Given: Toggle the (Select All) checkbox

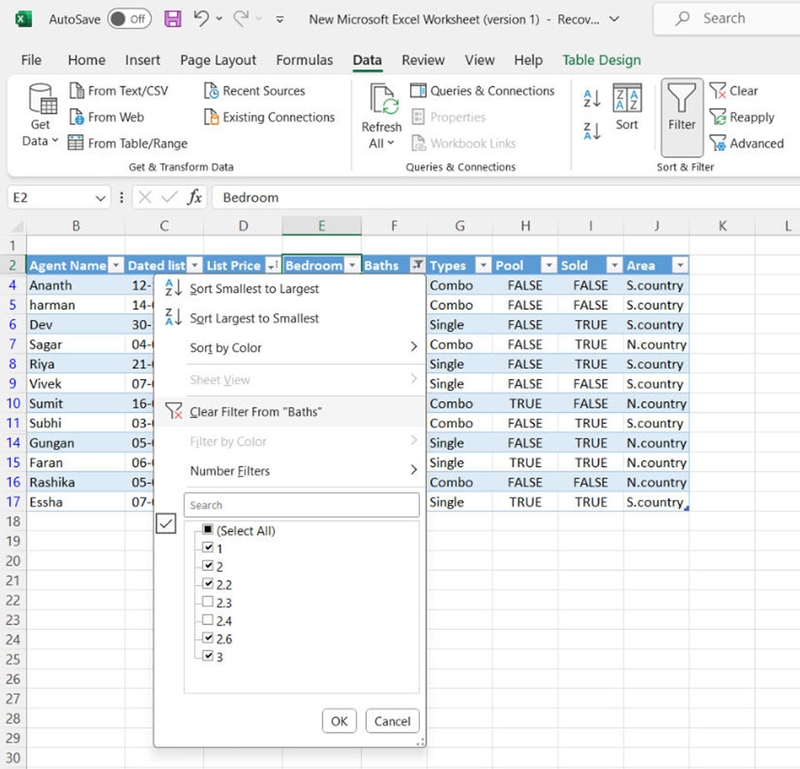Looking at the screenshot, I should [x=208, y=529].
